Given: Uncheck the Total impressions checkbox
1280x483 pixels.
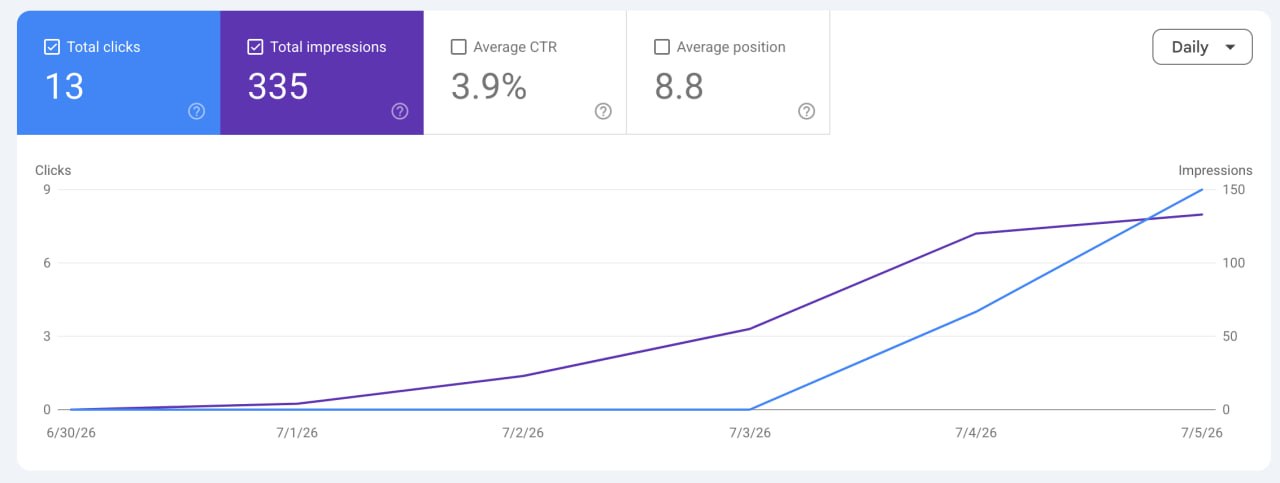Looking at the screenshot, I should (x=255, y=47).
